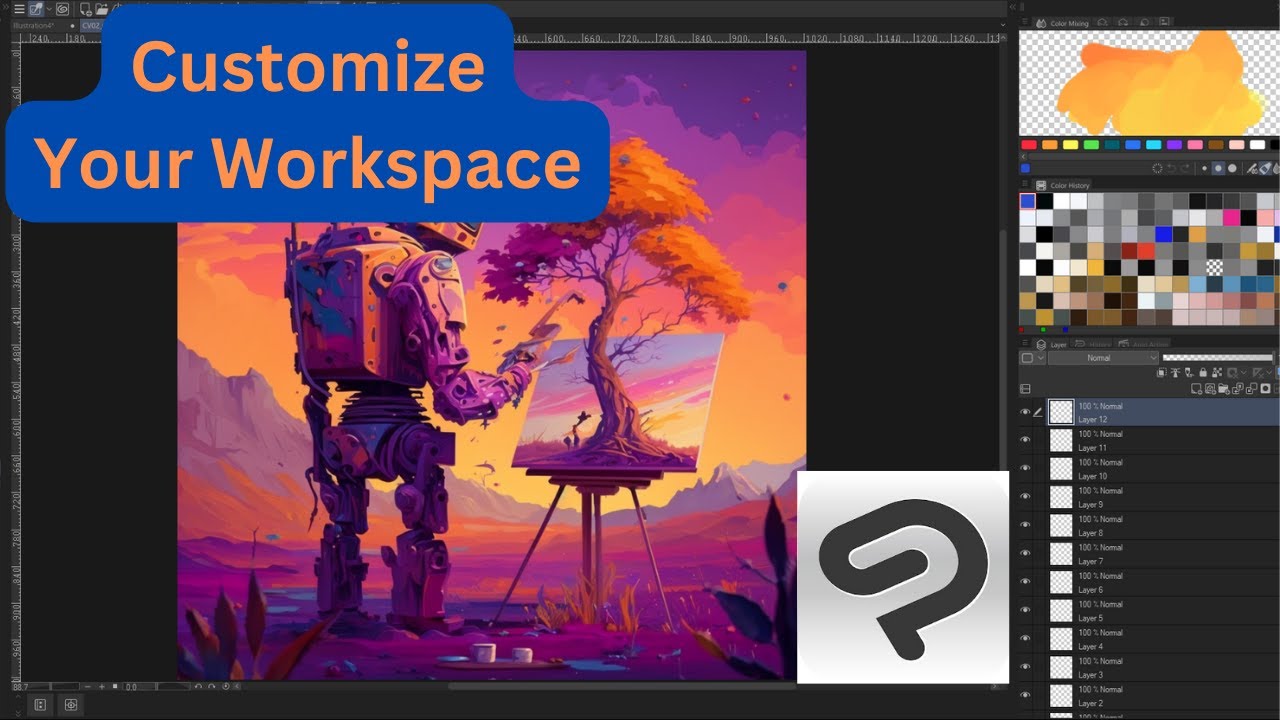Open the Color Mixing panel menu
The height and width of the screenshot is (720, 1280).
[x=1025, y=23]
